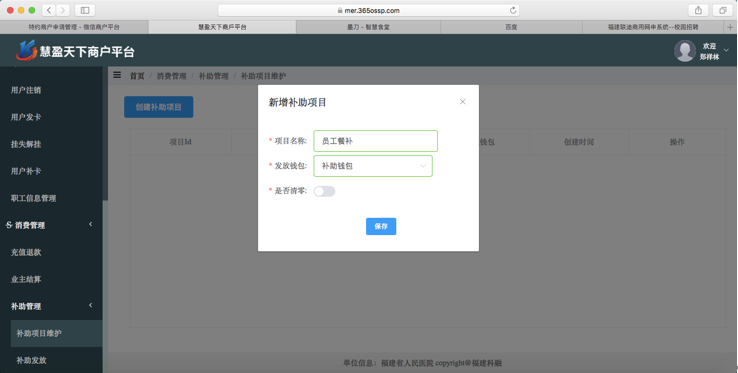The height and width of the screenshot is (373, 738).
Task: Open the 发放钱包 dropdown
Action: click(373, 166)
